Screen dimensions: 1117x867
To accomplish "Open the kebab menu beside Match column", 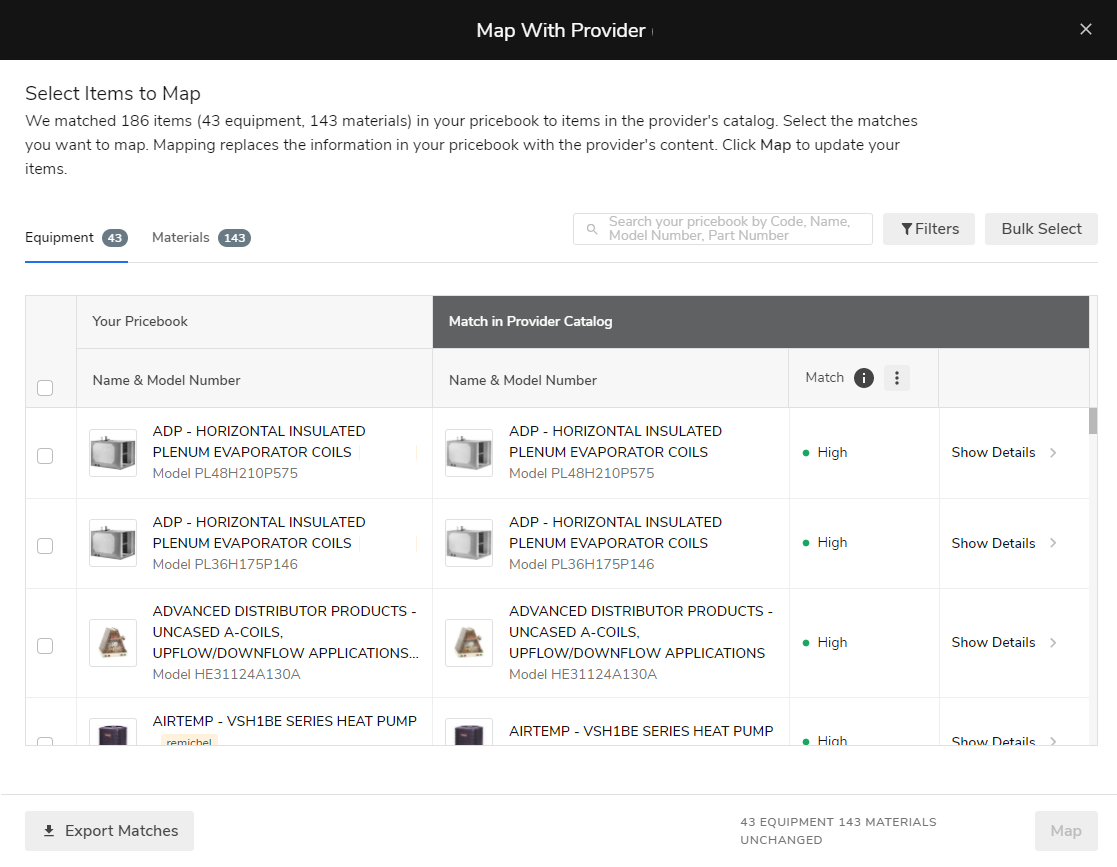I will pyautogui.click(x=897, y=378).
